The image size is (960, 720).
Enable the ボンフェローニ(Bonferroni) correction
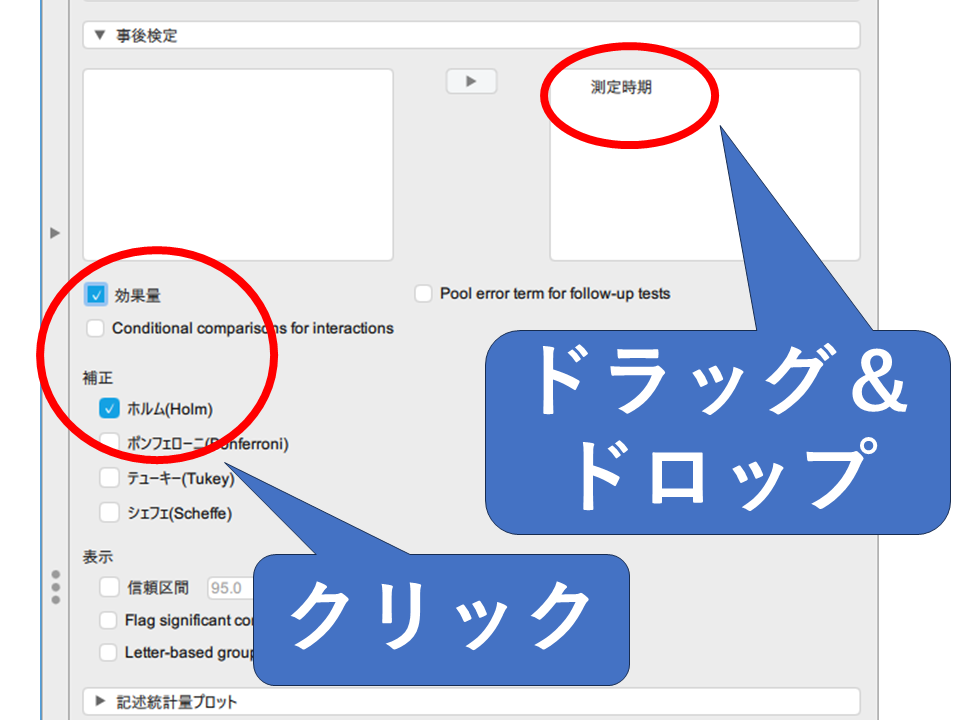coord(109,443)
